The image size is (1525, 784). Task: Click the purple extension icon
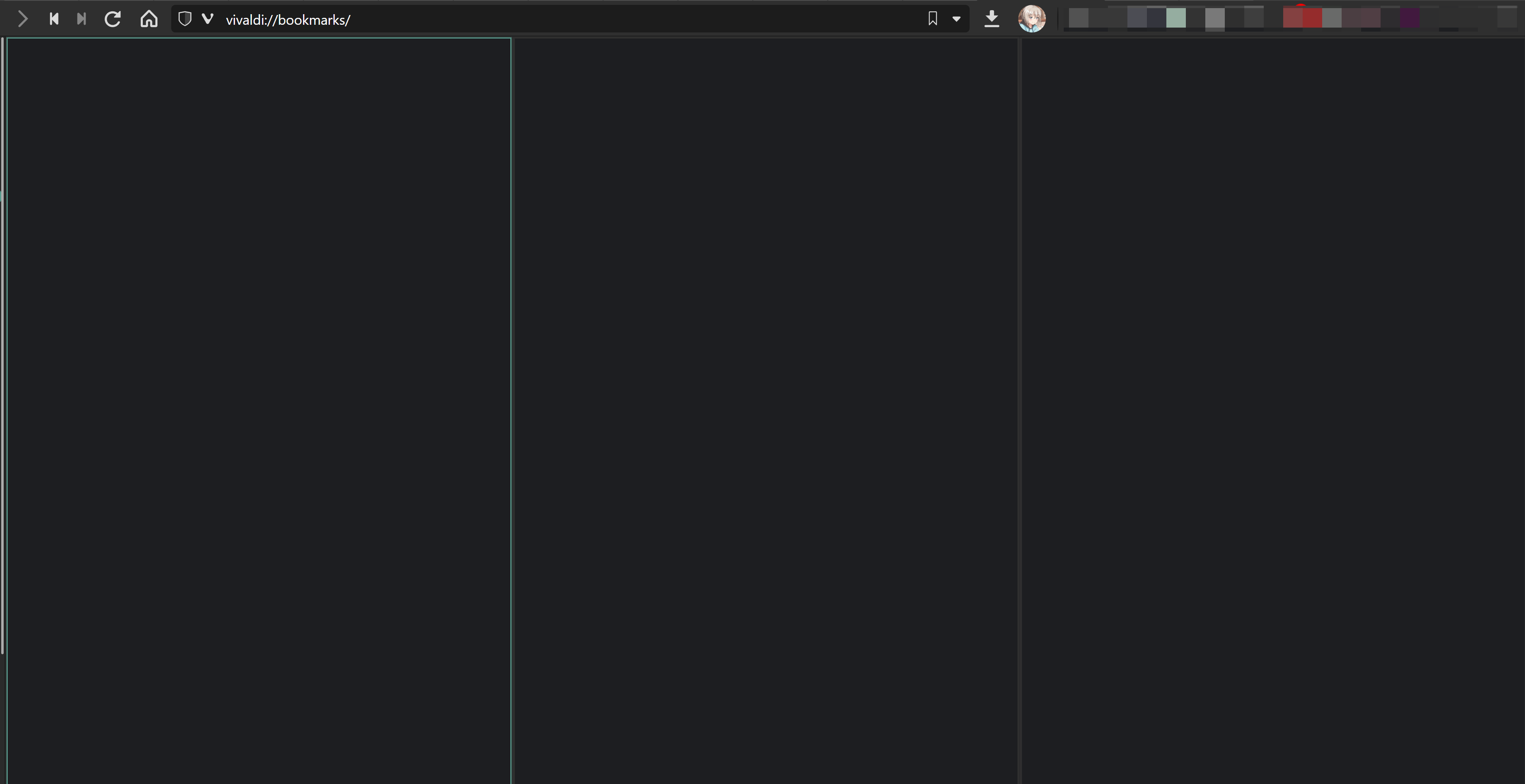1409,18
